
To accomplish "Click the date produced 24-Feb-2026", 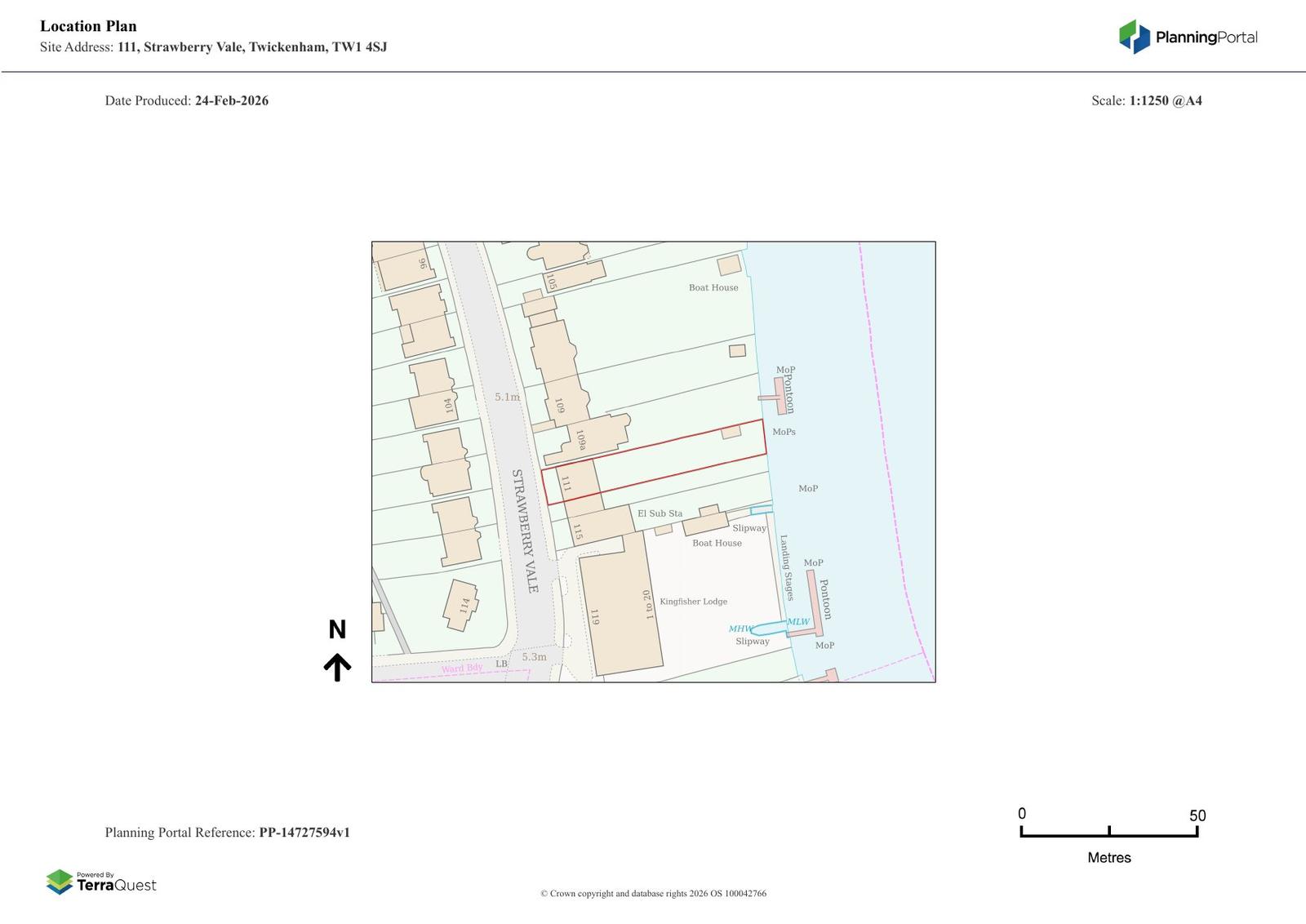I will (x=231, y=100).
